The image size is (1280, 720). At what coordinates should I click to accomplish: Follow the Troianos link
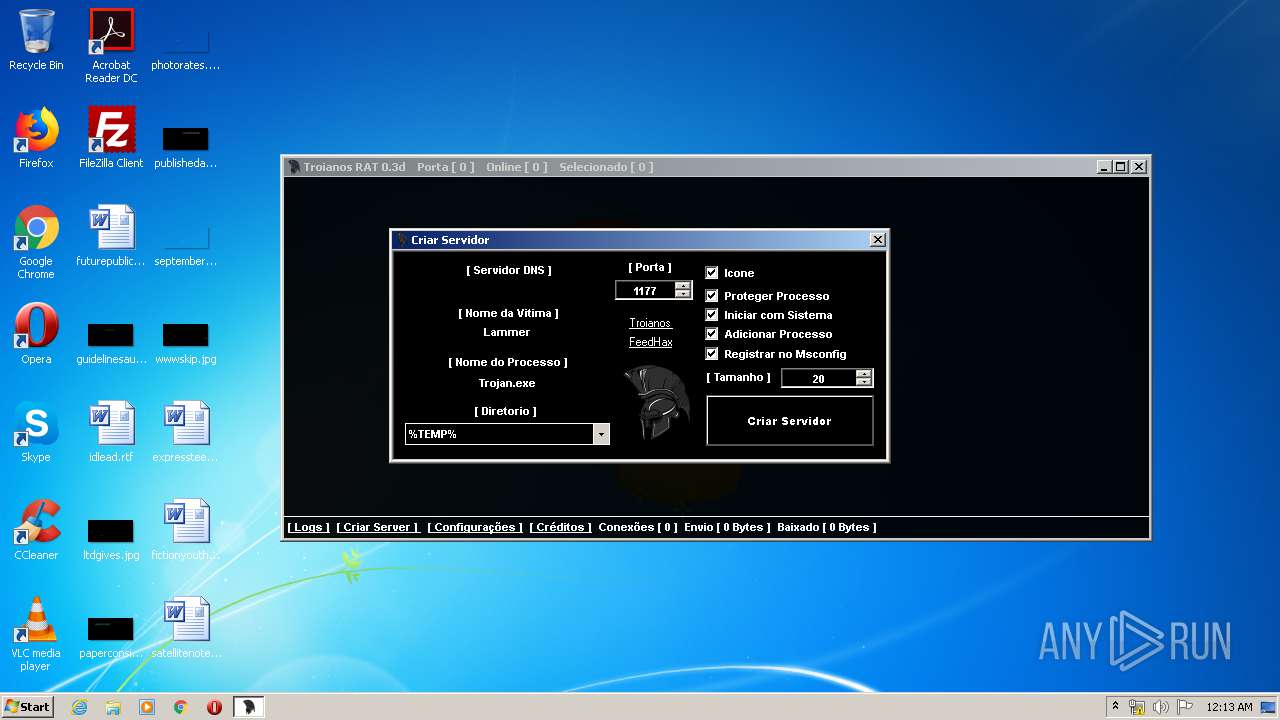[x=650, y=323]
